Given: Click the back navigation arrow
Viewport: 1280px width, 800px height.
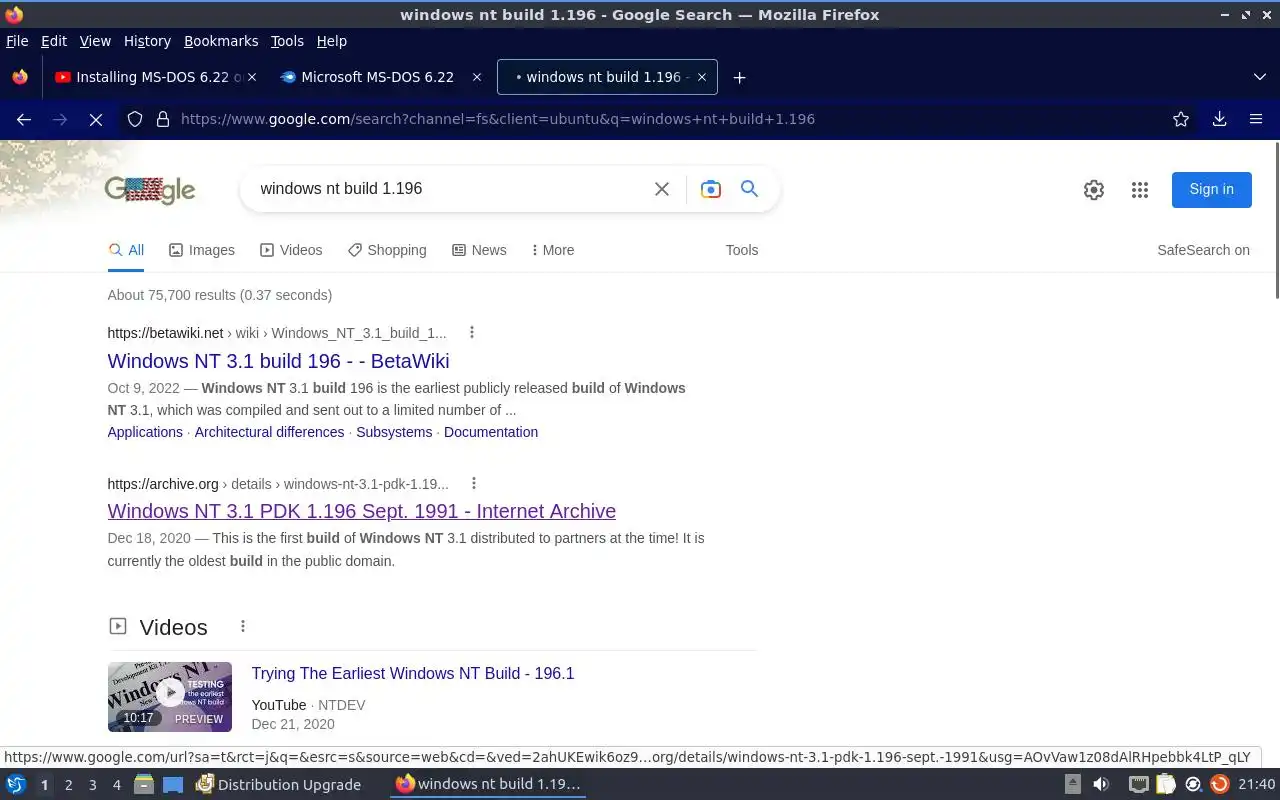Looking at the screenshot, I should [x=24, y=119].
